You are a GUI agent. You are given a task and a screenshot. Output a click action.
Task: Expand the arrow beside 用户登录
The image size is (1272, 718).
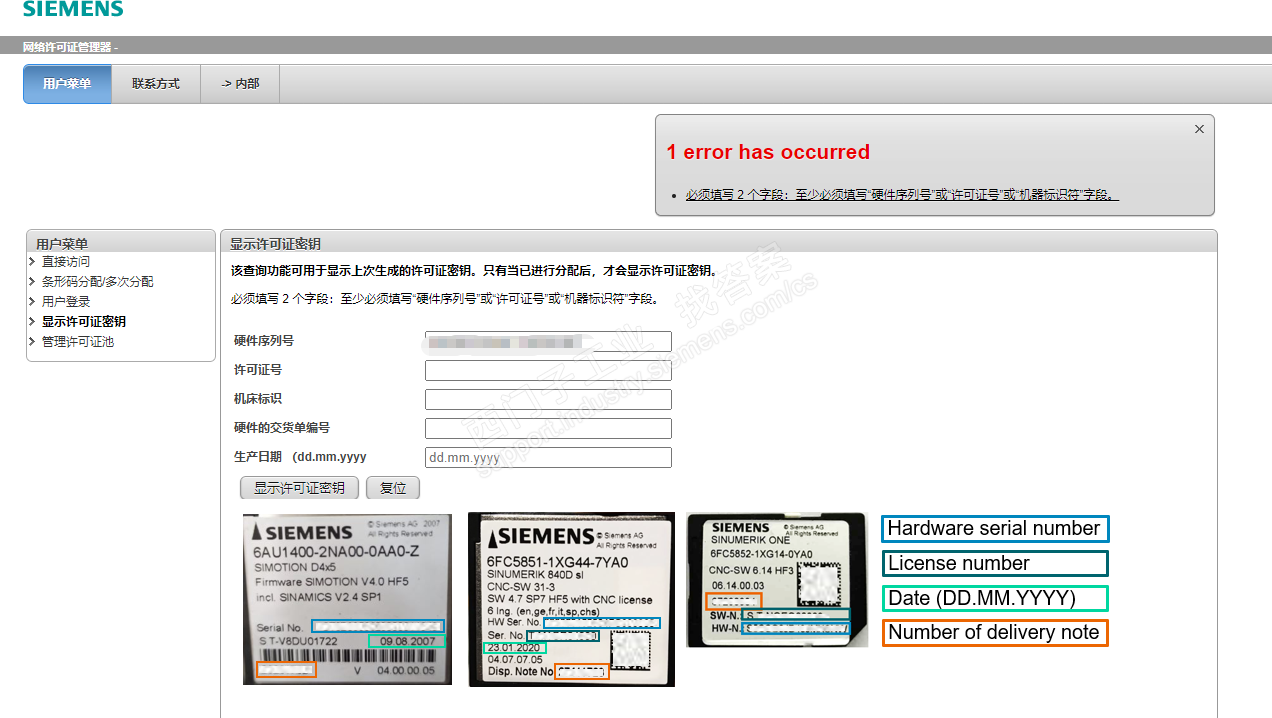pyautogui.click(x=32, y=302)
